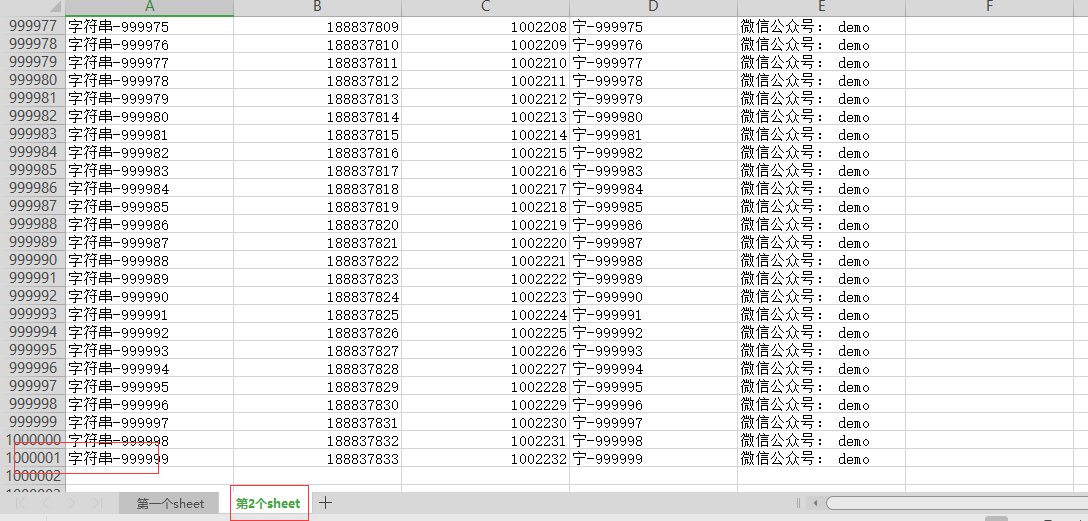Click cell 188837829

[x=317, y=386]
